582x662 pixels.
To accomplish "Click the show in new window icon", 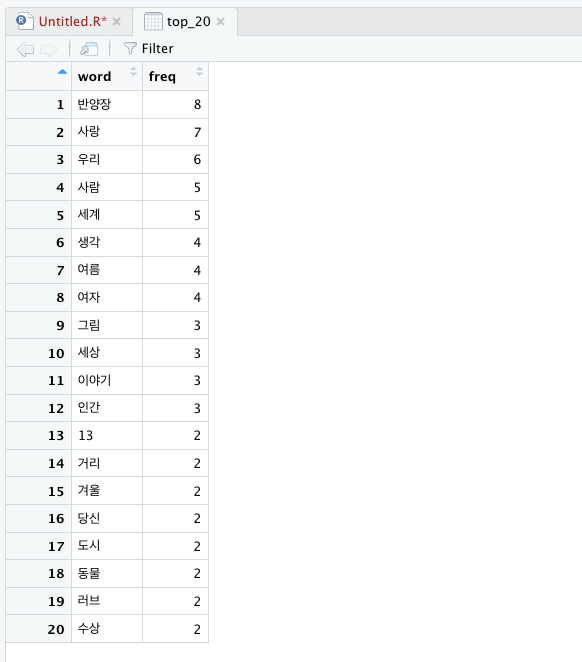I will (89, 49).
